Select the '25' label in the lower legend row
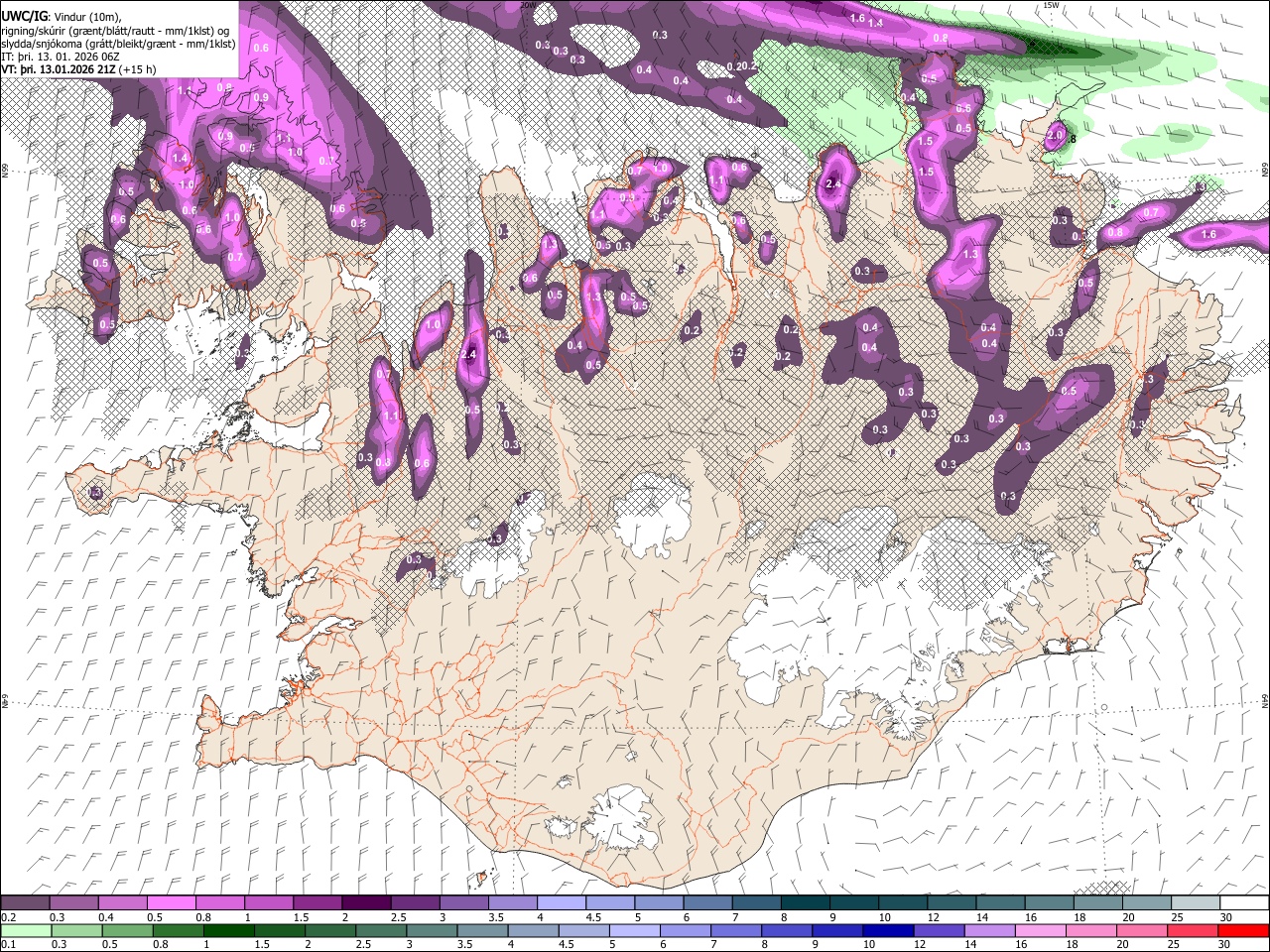 pos(1173,945)
